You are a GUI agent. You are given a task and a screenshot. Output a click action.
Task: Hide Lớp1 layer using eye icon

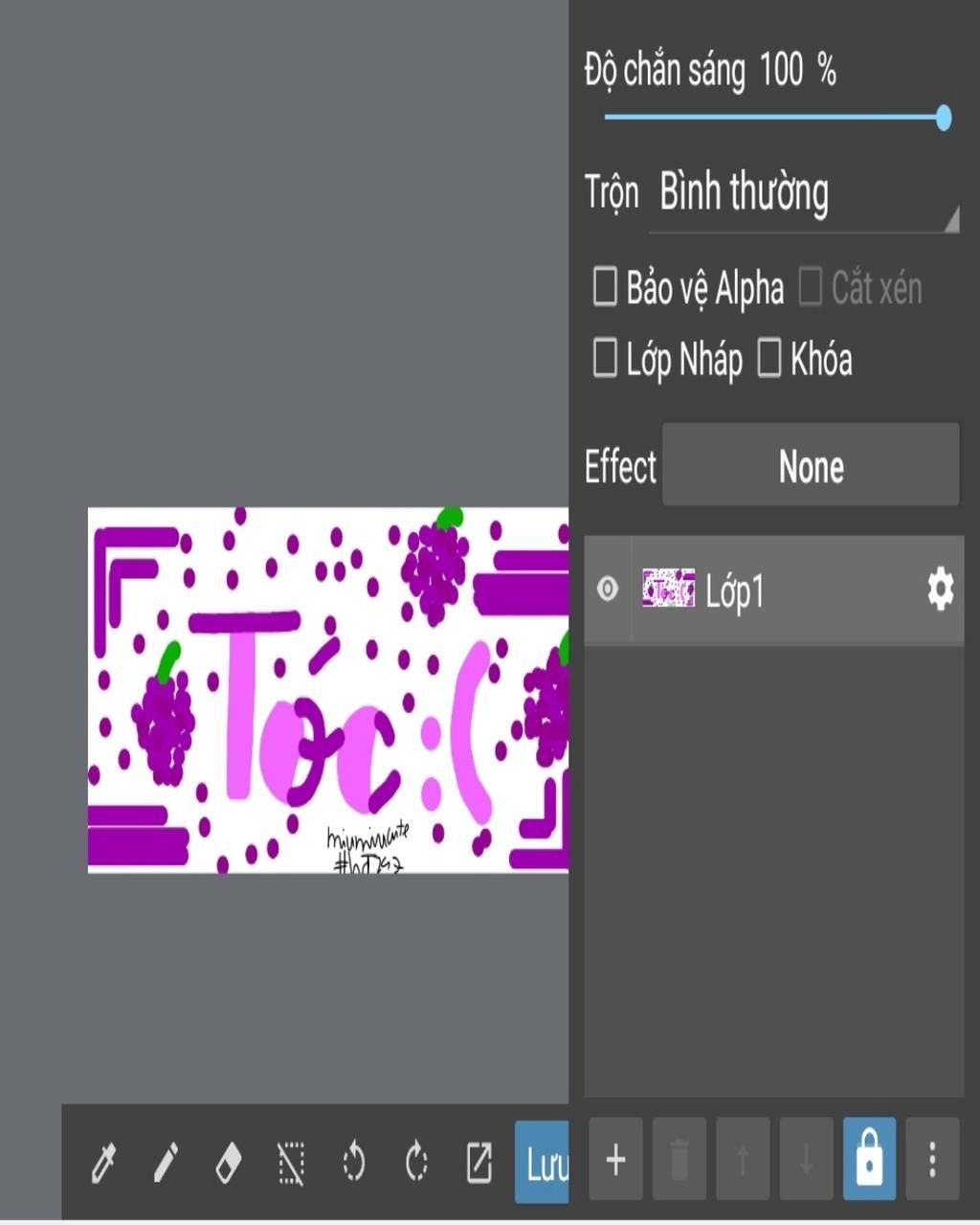tap(608, 589)
